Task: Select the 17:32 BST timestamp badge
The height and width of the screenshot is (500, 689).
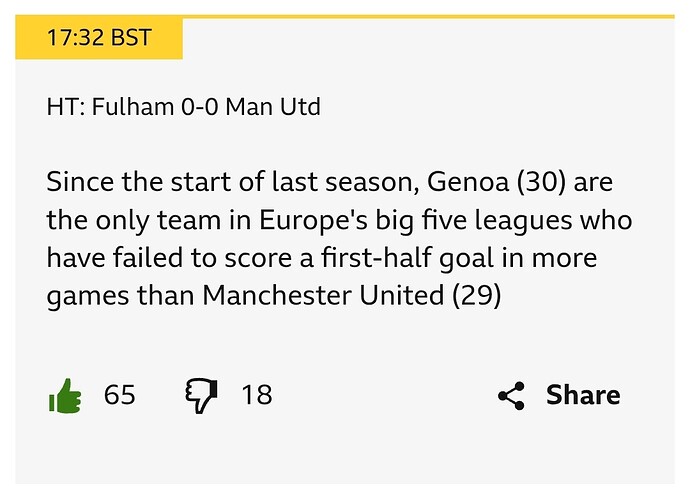Action: (99, 38)
